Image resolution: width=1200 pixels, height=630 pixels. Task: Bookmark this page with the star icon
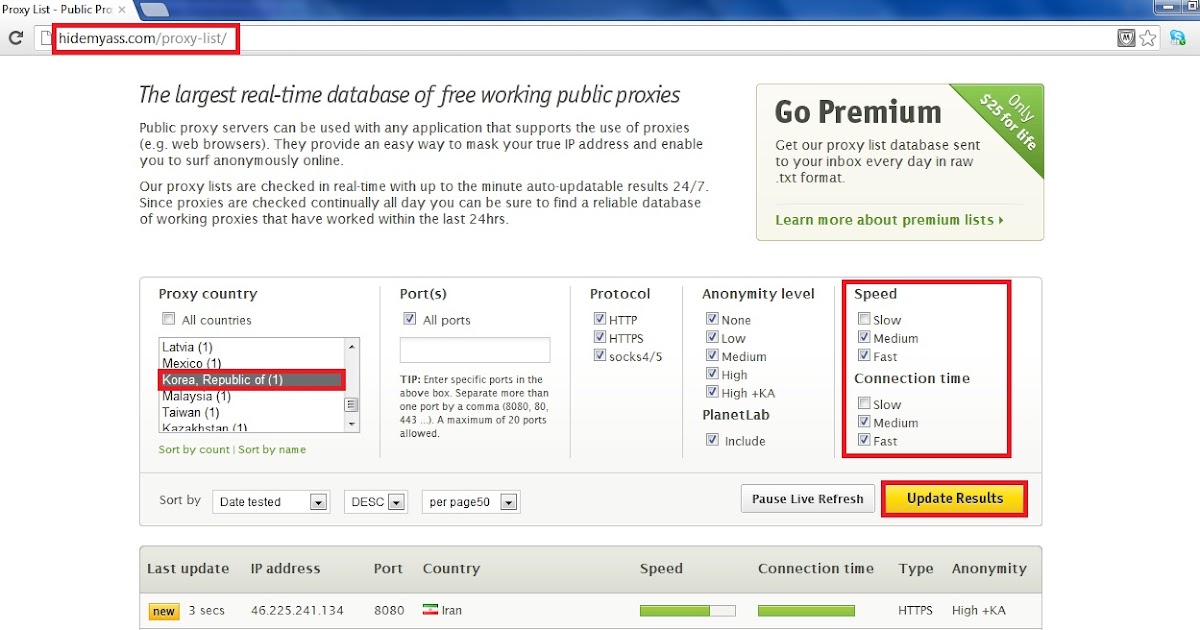(x=1148, y=39)
